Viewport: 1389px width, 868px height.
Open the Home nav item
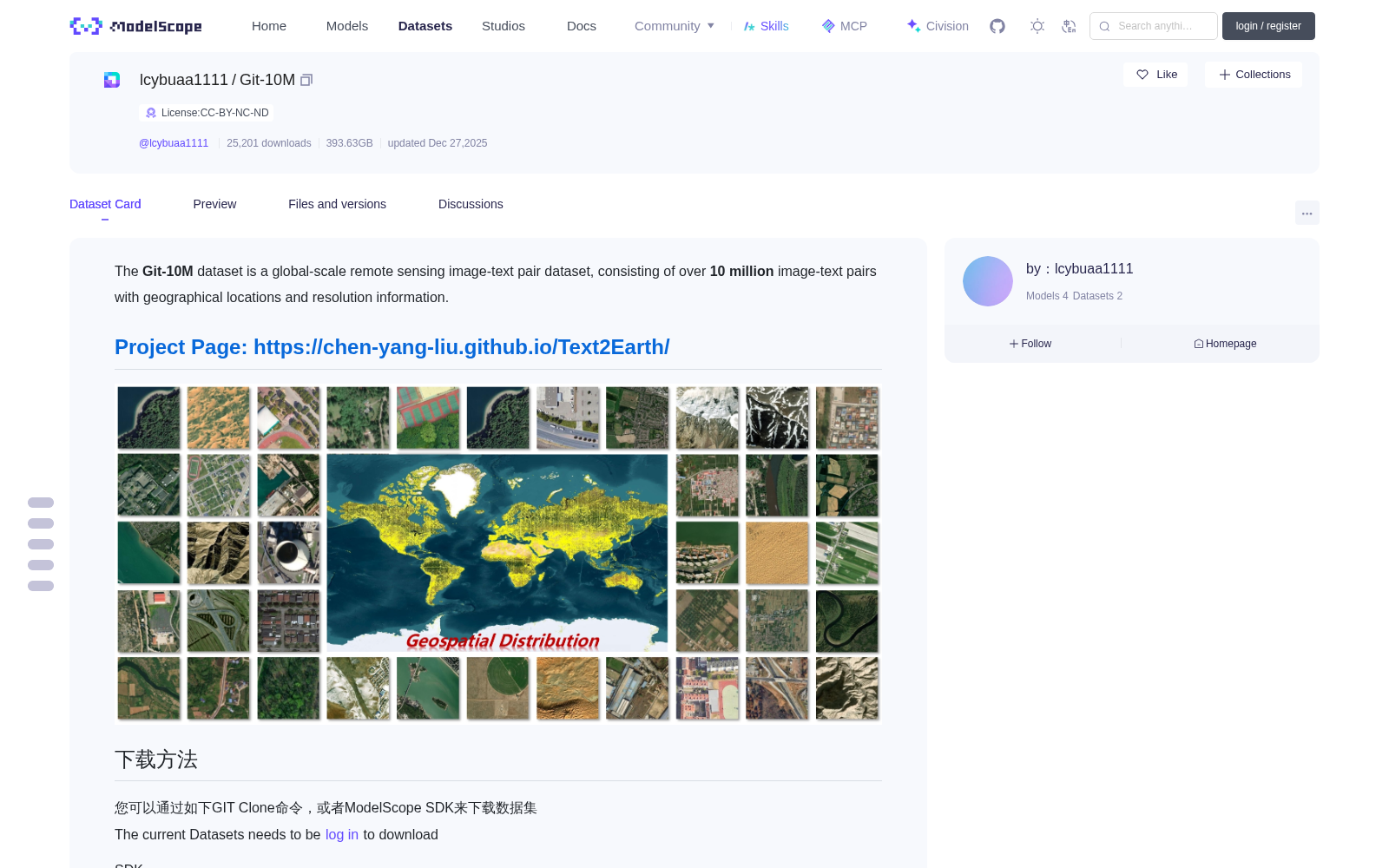pos(269,26)
